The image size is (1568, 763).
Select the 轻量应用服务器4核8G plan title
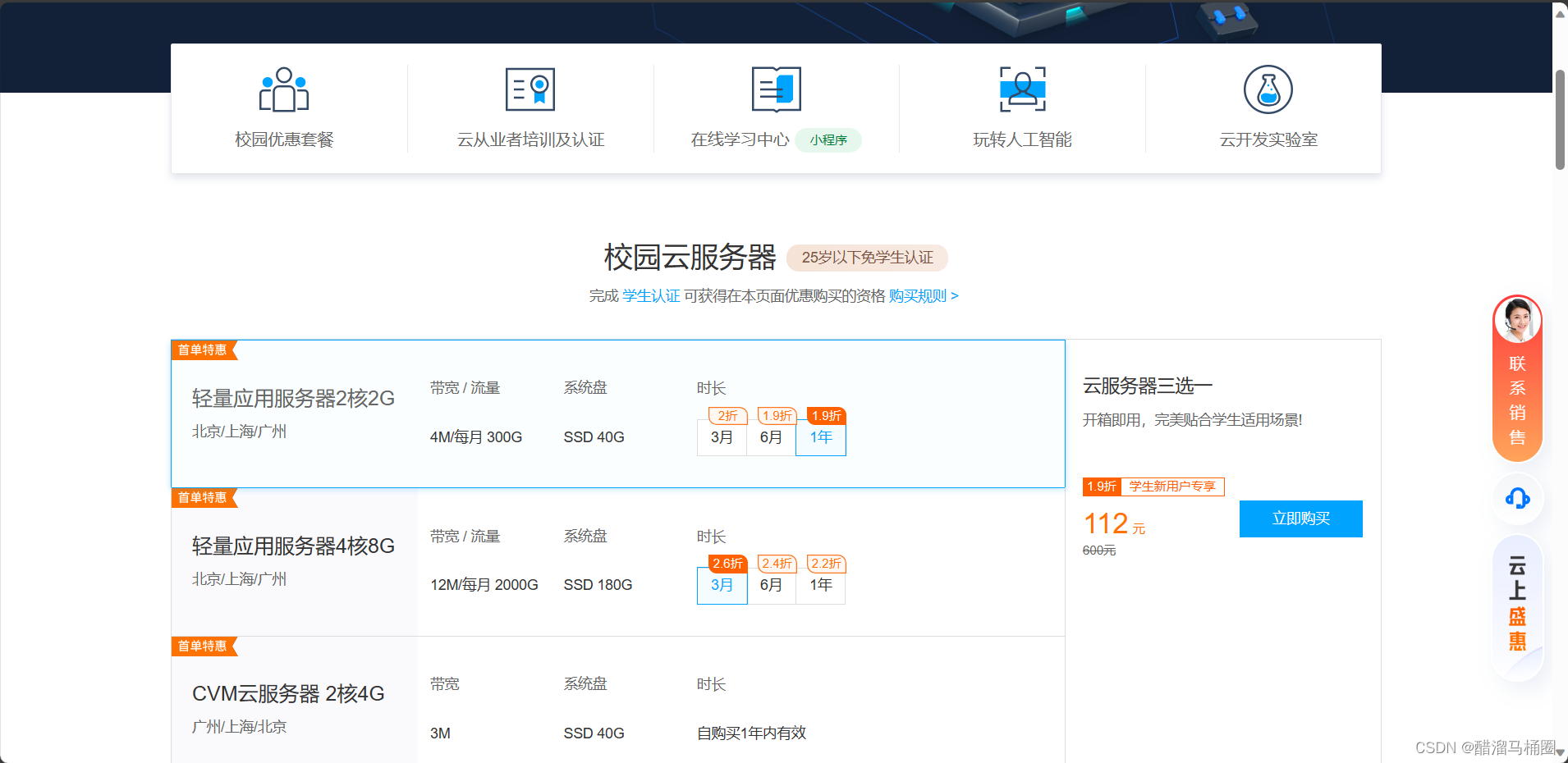(293, 546)
